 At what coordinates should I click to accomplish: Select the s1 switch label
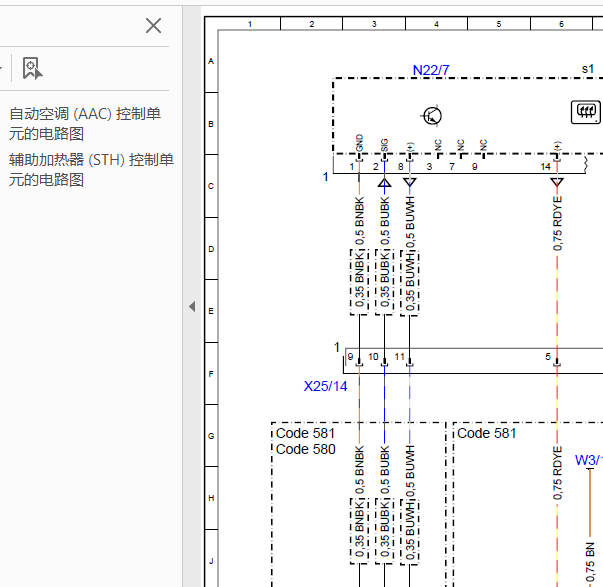pyautogui.click(x=588, y=69)
